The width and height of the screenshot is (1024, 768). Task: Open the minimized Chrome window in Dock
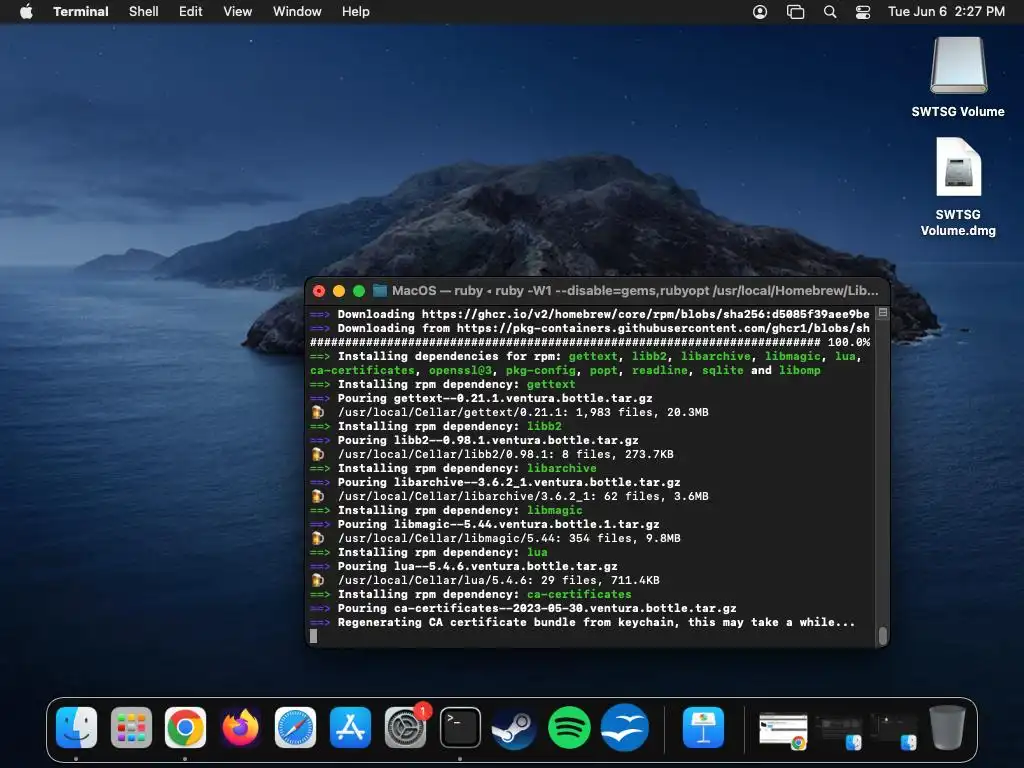(783, 729)
